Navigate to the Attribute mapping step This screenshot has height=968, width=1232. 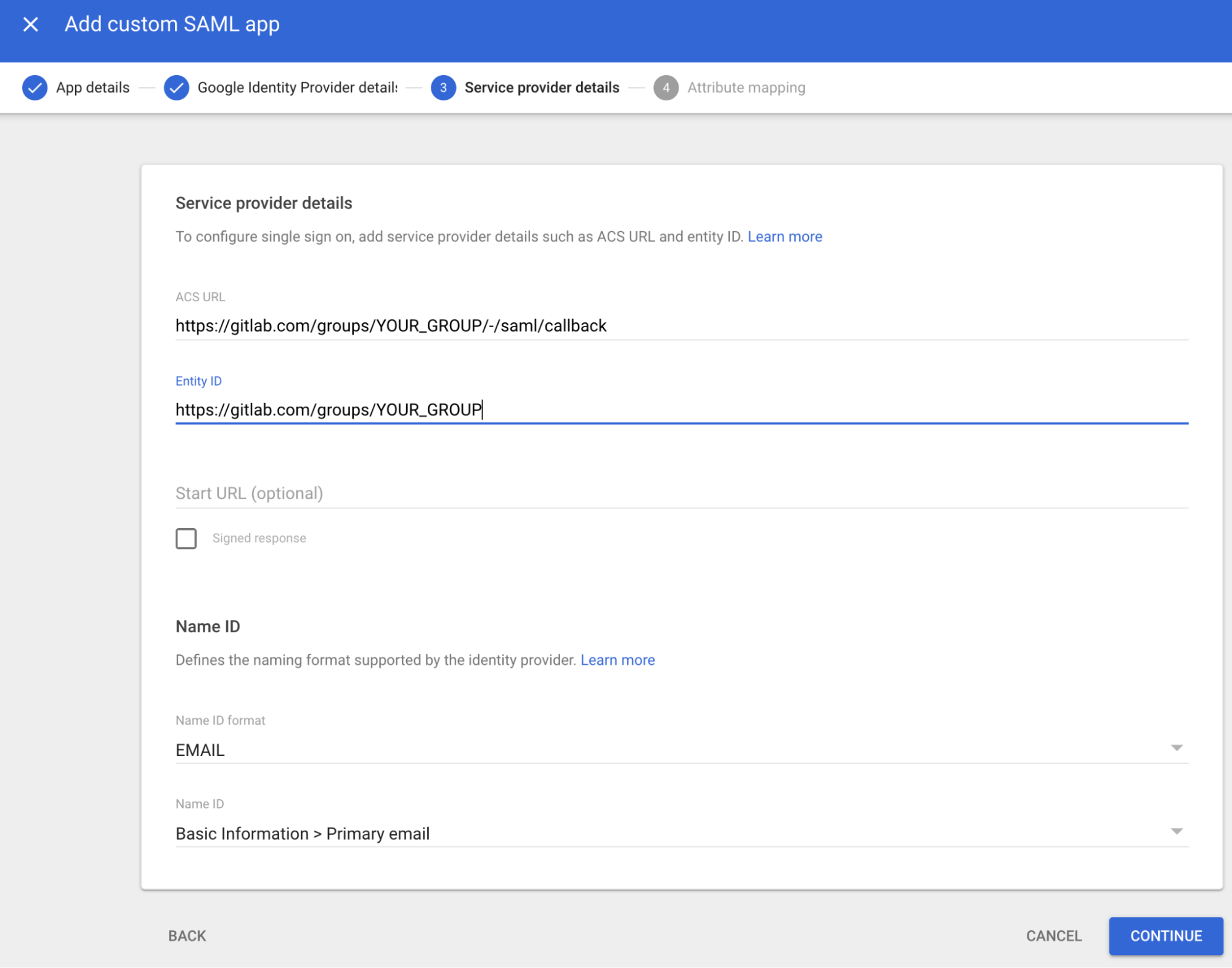pyautogui.click(x=746, y=87)
